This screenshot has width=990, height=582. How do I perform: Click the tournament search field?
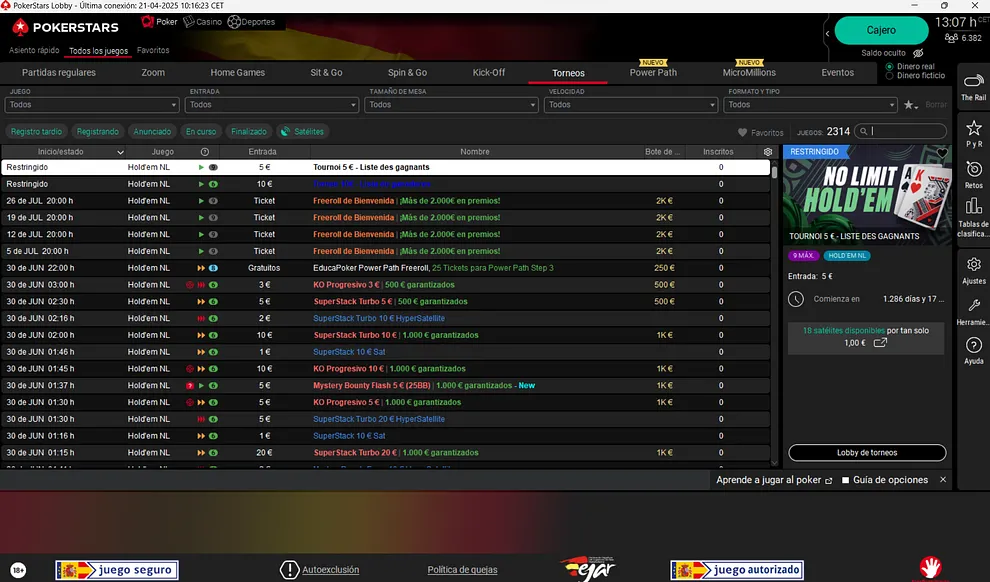906,131
